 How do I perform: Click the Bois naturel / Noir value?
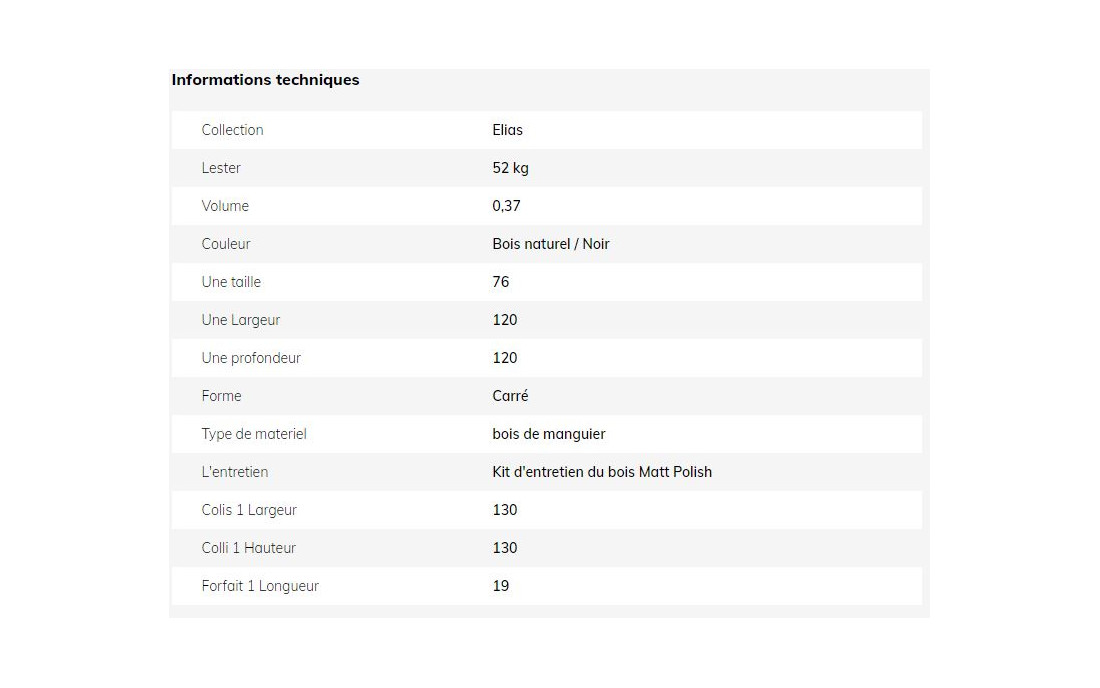click(x=551, y=243)
